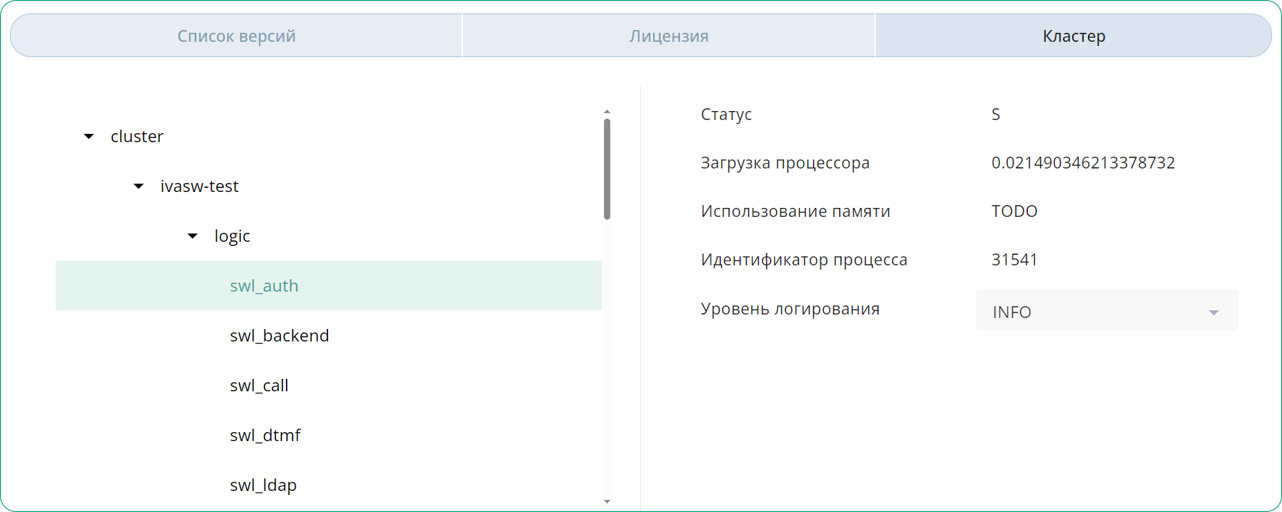Collapse the logic node arrow
The image size is (1282, 512).
coord(193,236)
